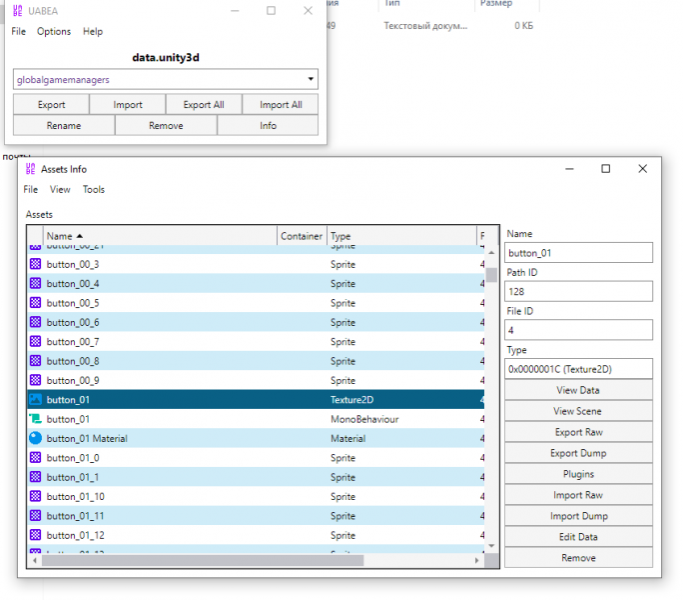Image resolution: width=683 pixels, height=600 pixels.
Task: Click the Export Raw button
Action: 578,432
